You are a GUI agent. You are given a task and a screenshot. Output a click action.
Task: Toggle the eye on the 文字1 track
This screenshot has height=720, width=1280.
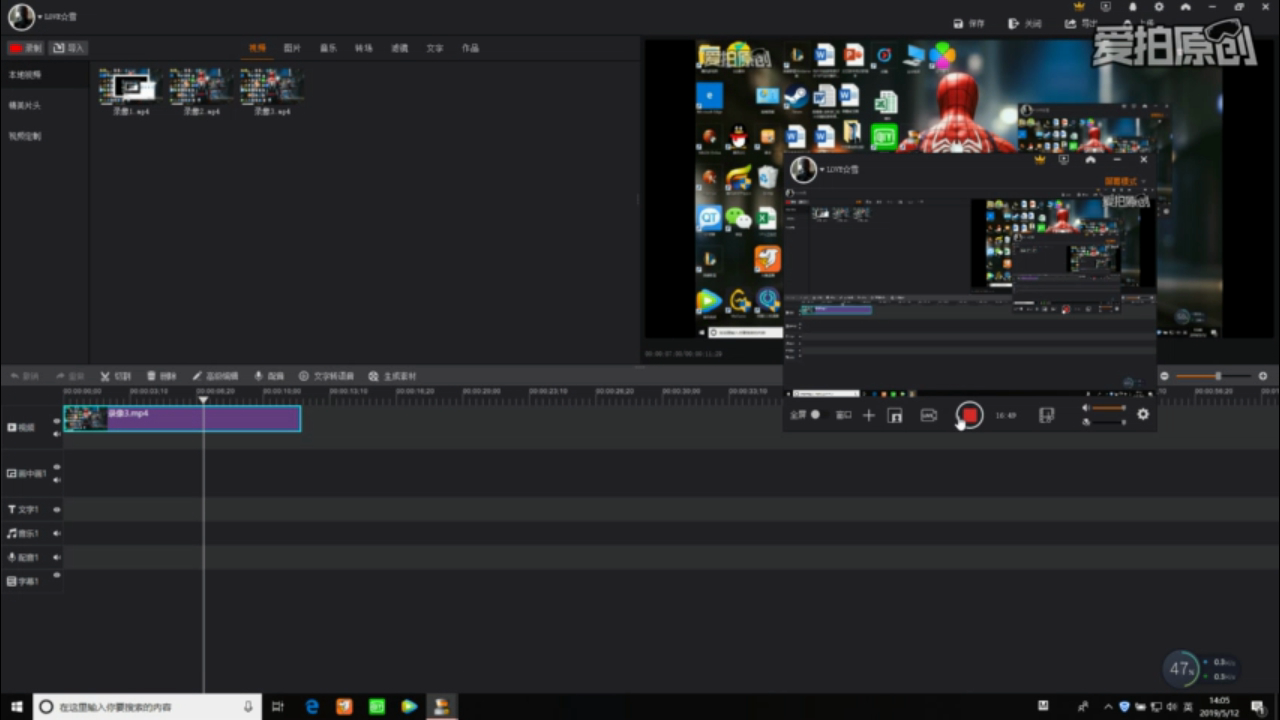coord(57,509)
